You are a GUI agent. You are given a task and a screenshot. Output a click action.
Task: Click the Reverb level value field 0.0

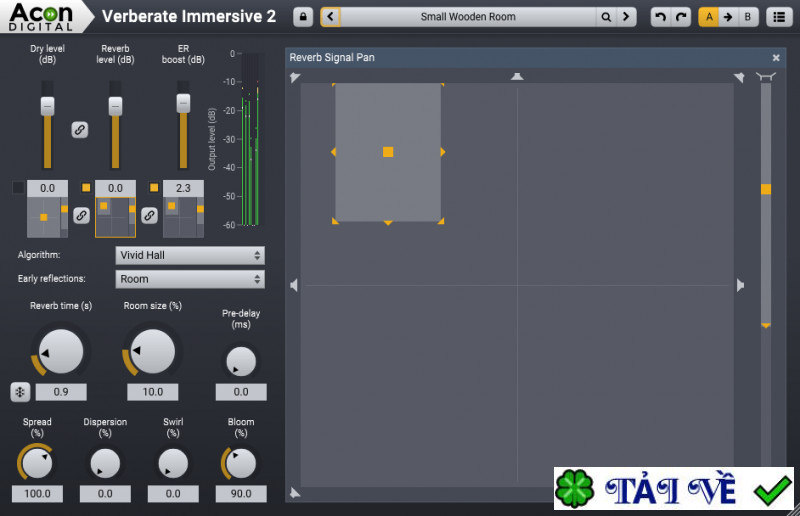click(115, 188)
